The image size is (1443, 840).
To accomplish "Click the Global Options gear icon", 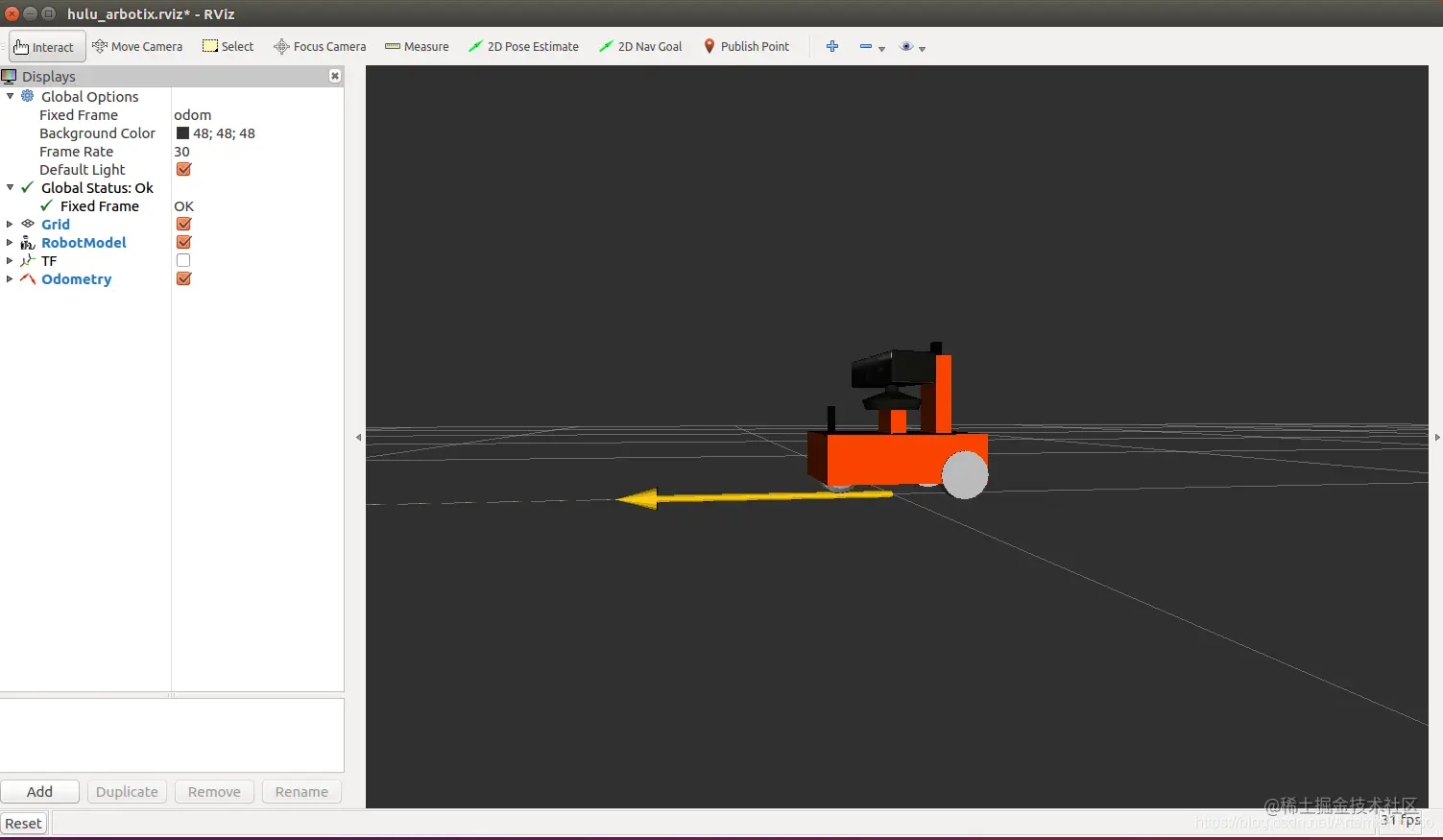I will pyautogui.click(x=28, y=96).
